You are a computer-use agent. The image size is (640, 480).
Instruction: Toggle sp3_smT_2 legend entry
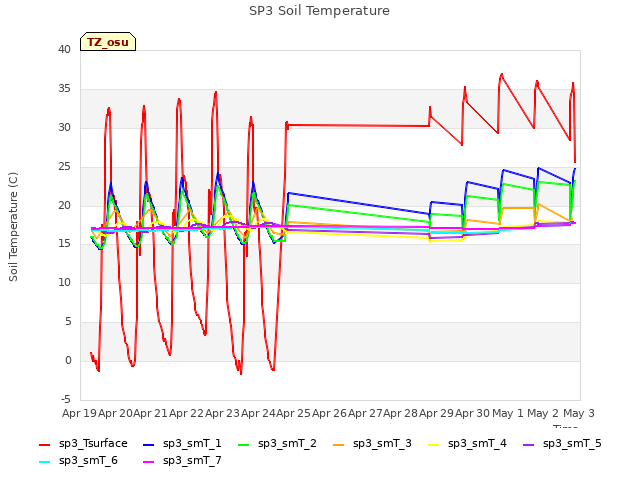click(277, 444)
